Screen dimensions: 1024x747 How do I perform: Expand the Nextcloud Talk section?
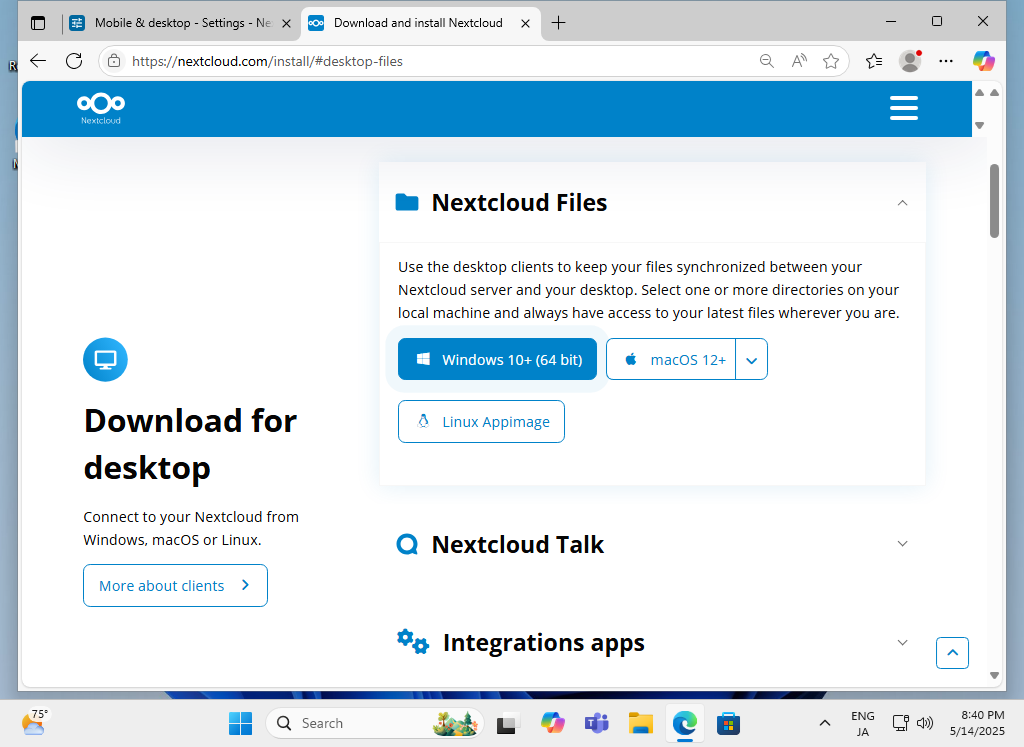903,543
